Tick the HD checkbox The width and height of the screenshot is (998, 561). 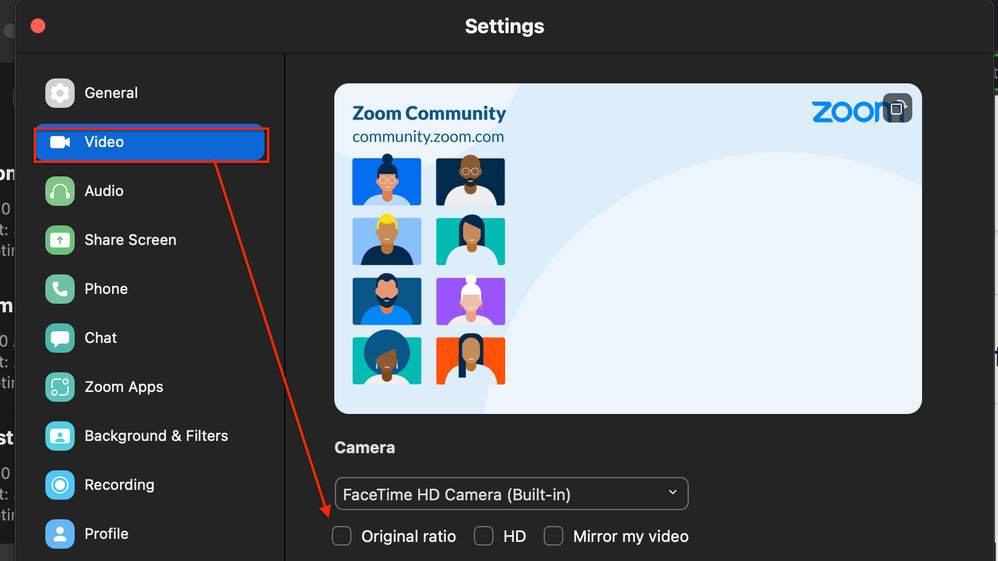[484, 536]
